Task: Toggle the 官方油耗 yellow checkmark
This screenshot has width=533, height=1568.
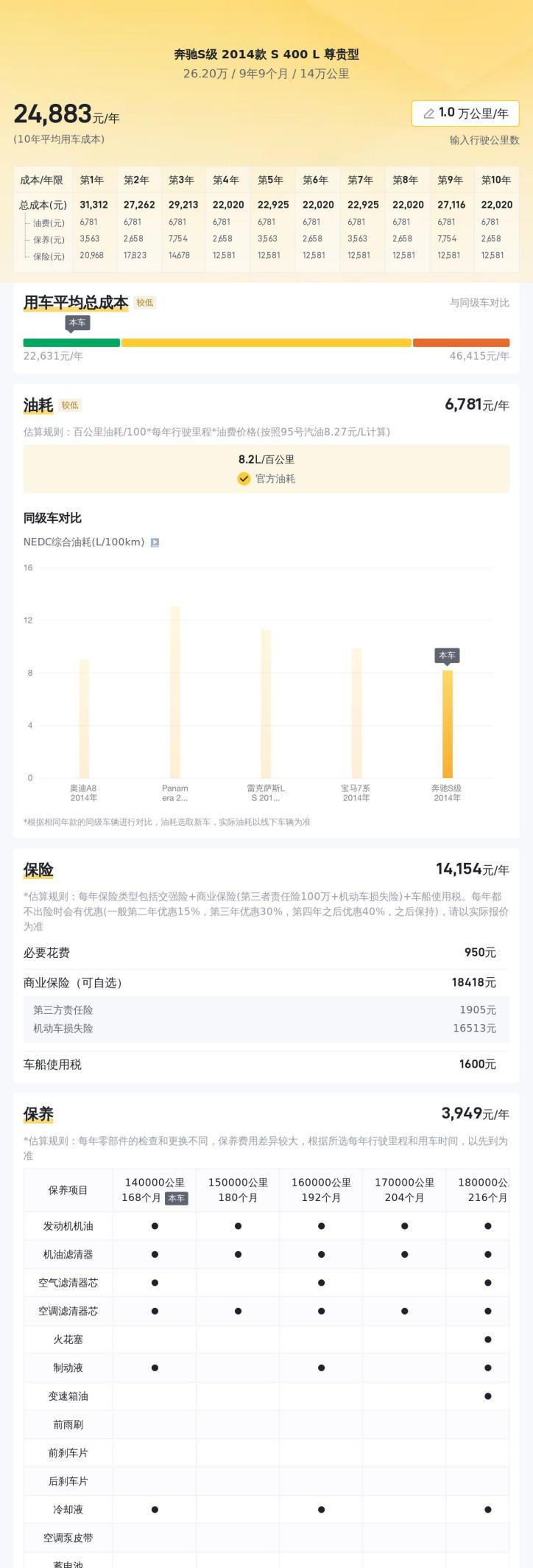Action: pyautogui.click(x=244, y=479)
